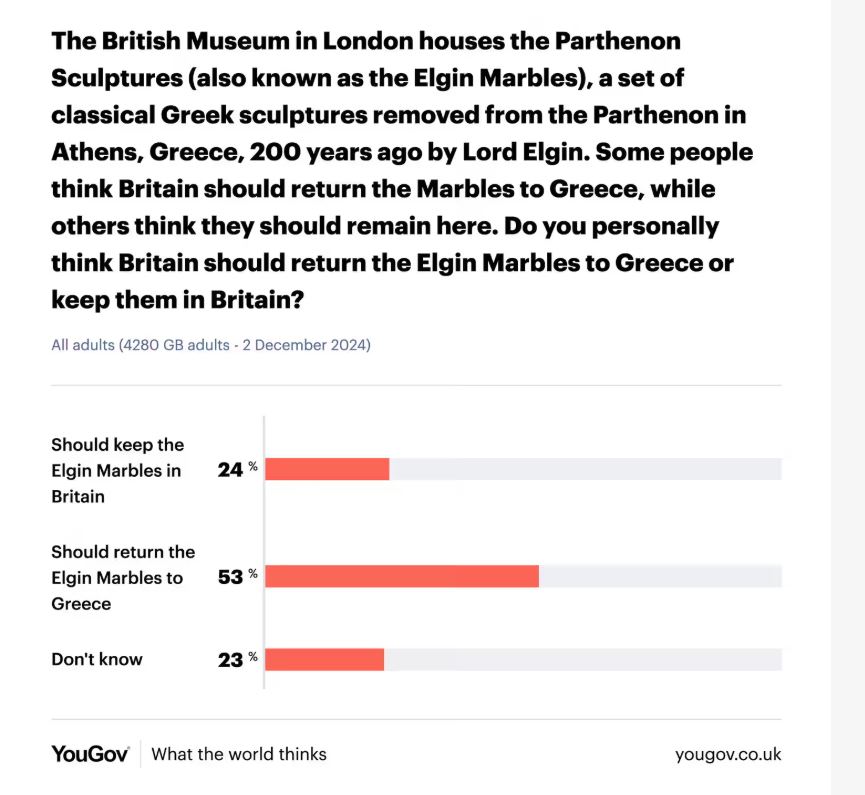Select 'Should return the Elgin Marbles to Greece' label
Viewport: 865px width, 795px height.
point(123,578)
